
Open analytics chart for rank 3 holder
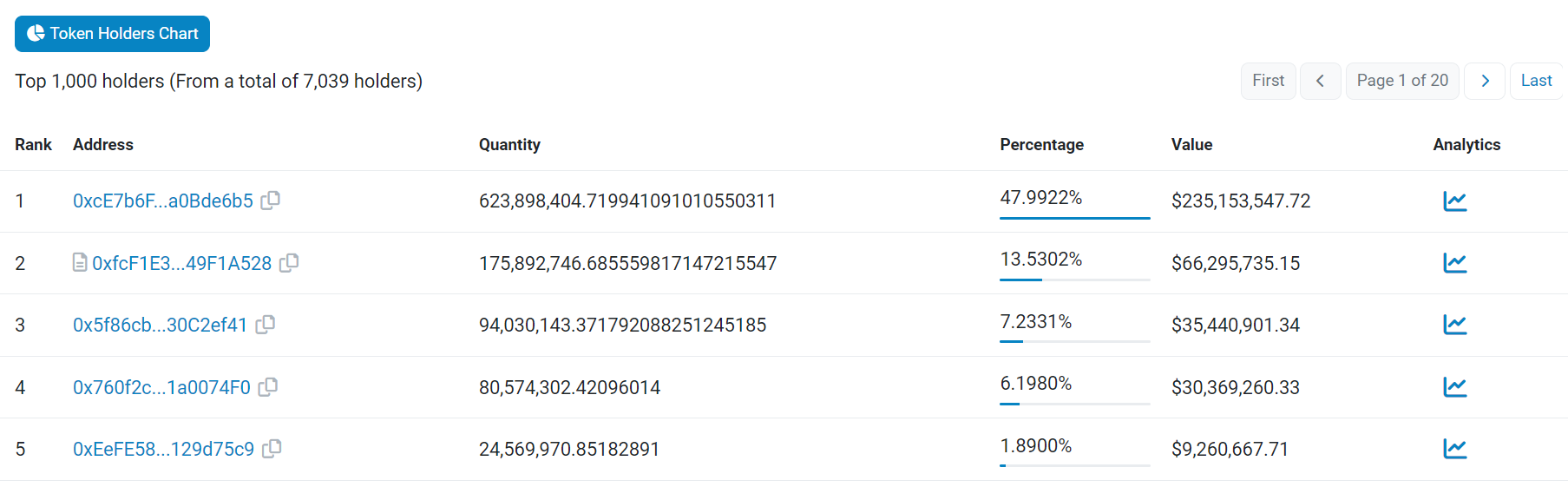click(x=1454, y=325)
